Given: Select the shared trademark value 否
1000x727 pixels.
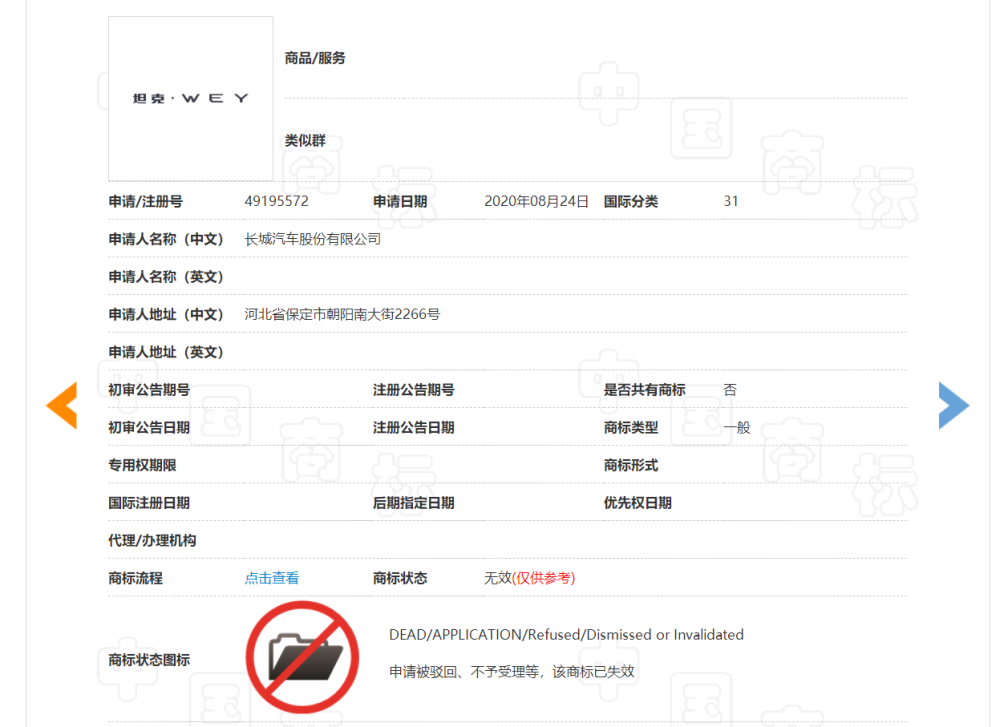Looking at the screenshot, I should [730, 390].
